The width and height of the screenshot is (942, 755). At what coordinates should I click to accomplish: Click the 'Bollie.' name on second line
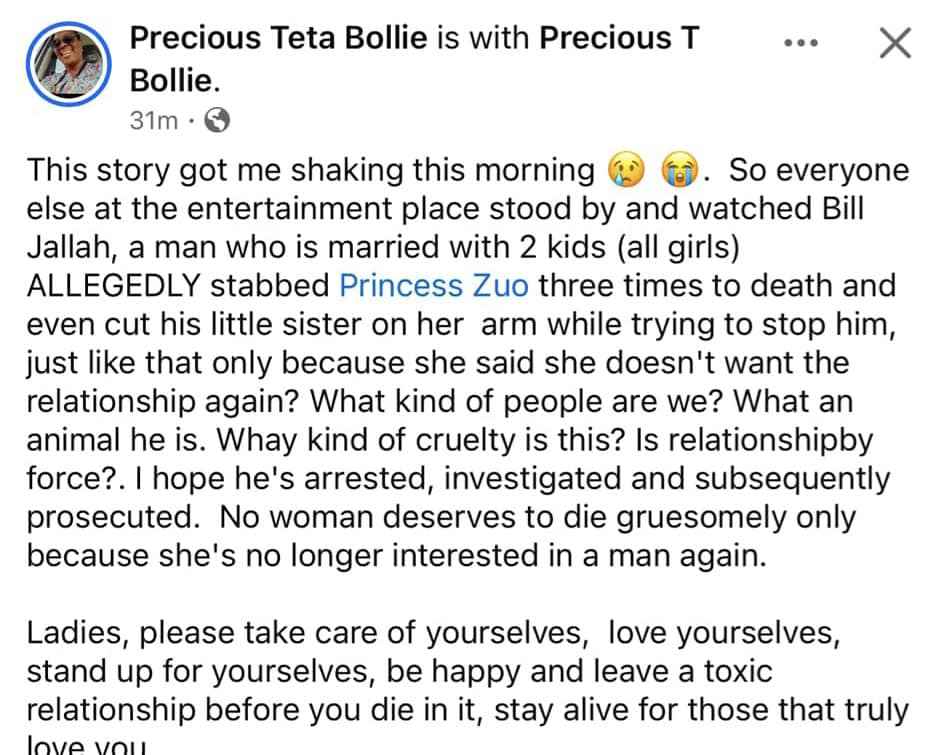(175, 80)
